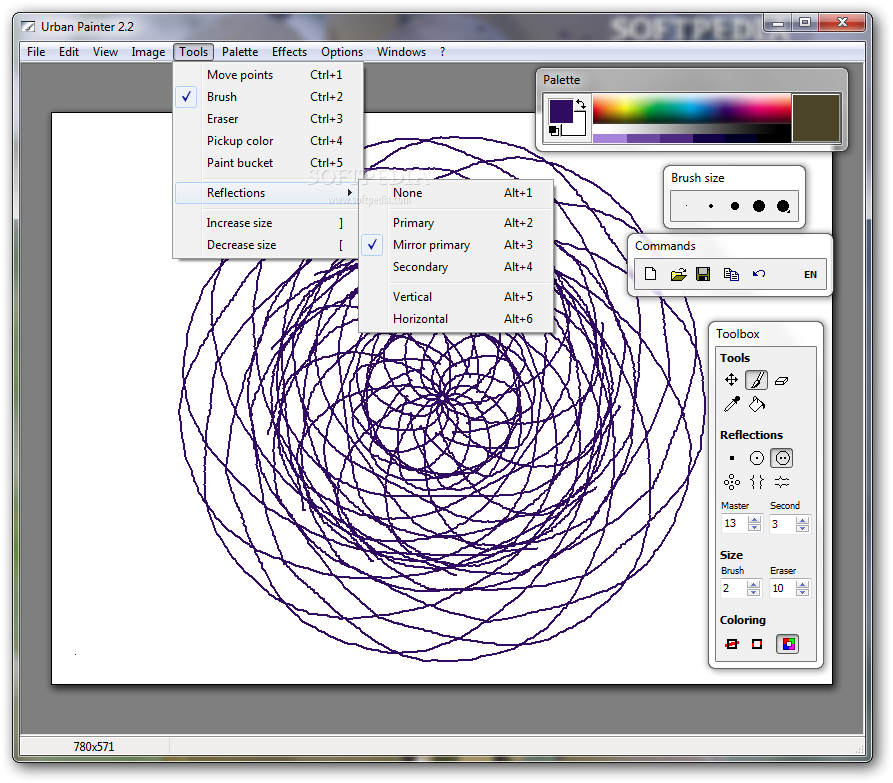This screenshot has width=893, height=783.
Task: Click the swap colors arrow in Palette
Action: point(580,104)
